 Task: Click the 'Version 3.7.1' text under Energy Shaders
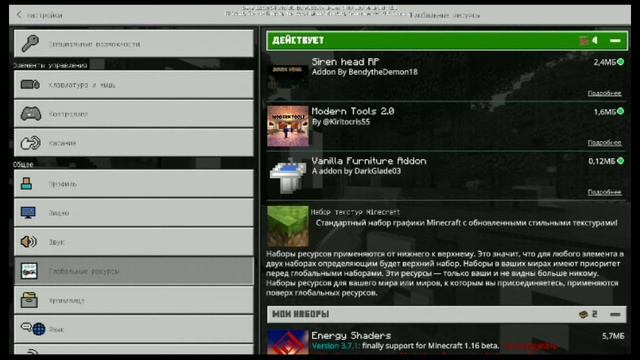pos(336,346)
